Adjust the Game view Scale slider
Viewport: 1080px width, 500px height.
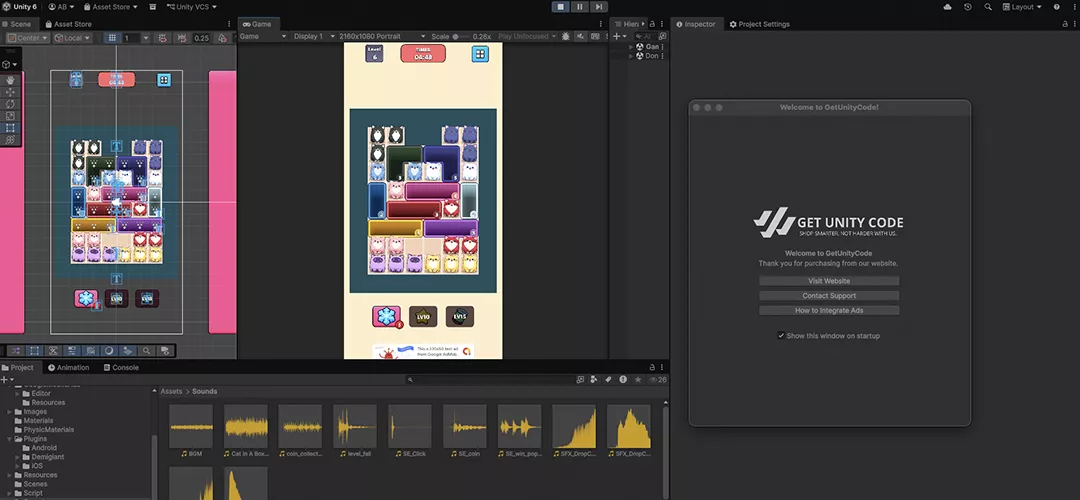(456, 37)
